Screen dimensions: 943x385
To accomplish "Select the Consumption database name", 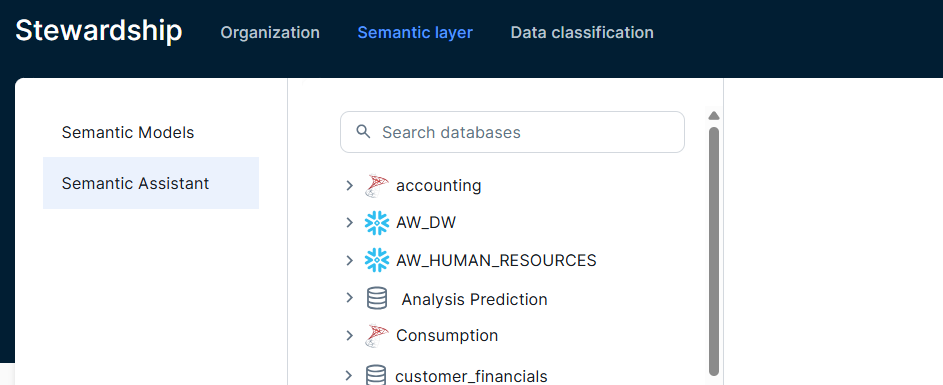I will point(447,336).
